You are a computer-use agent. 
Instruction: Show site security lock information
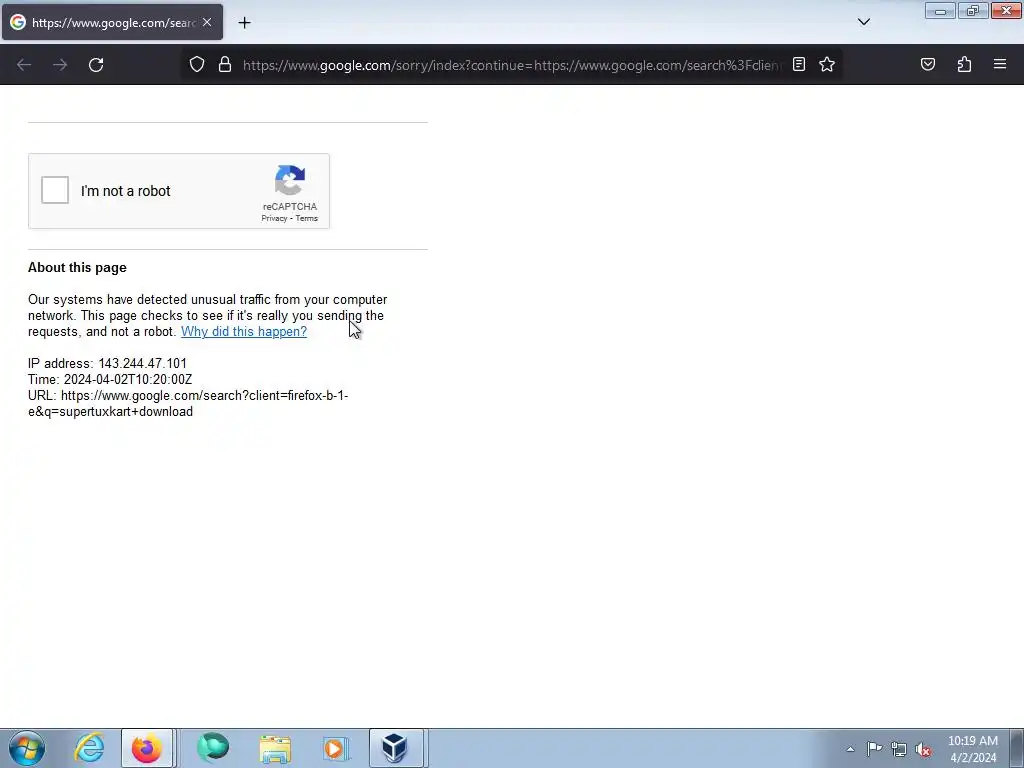pyautogui.click(x=225, y=64)
